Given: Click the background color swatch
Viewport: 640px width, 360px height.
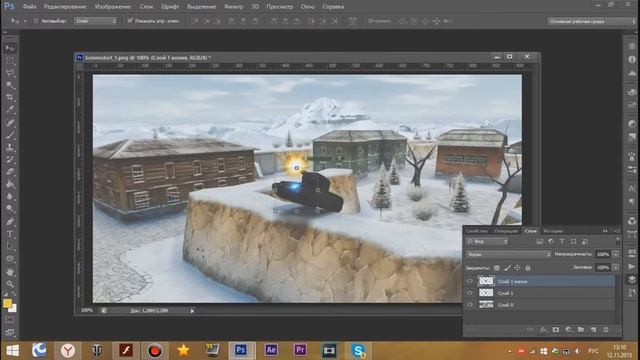Looking at the screenshot, I should tap(13, 308).
